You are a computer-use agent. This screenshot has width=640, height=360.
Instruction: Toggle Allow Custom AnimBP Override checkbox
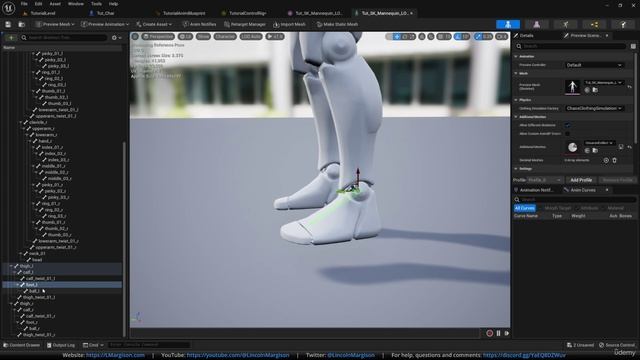[567, 133]
